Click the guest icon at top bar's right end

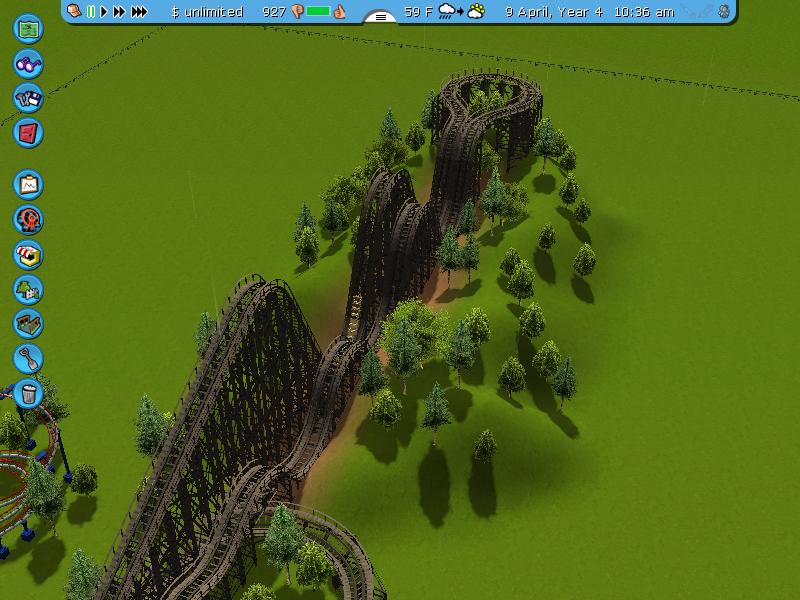point(723,12)
